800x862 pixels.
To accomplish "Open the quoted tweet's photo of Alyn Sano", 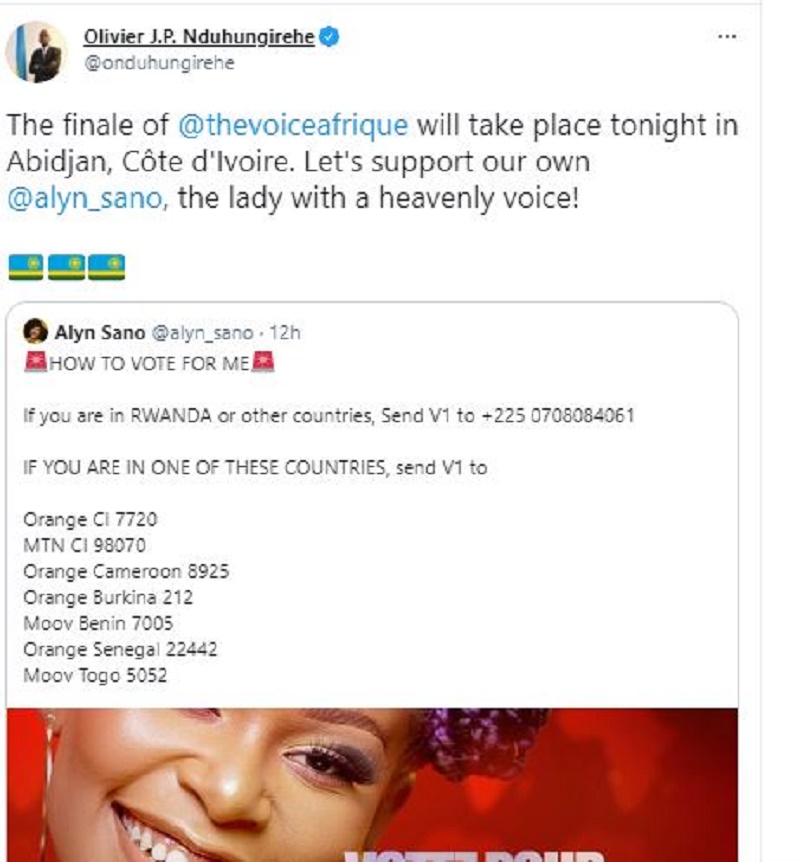I will 372,785.
